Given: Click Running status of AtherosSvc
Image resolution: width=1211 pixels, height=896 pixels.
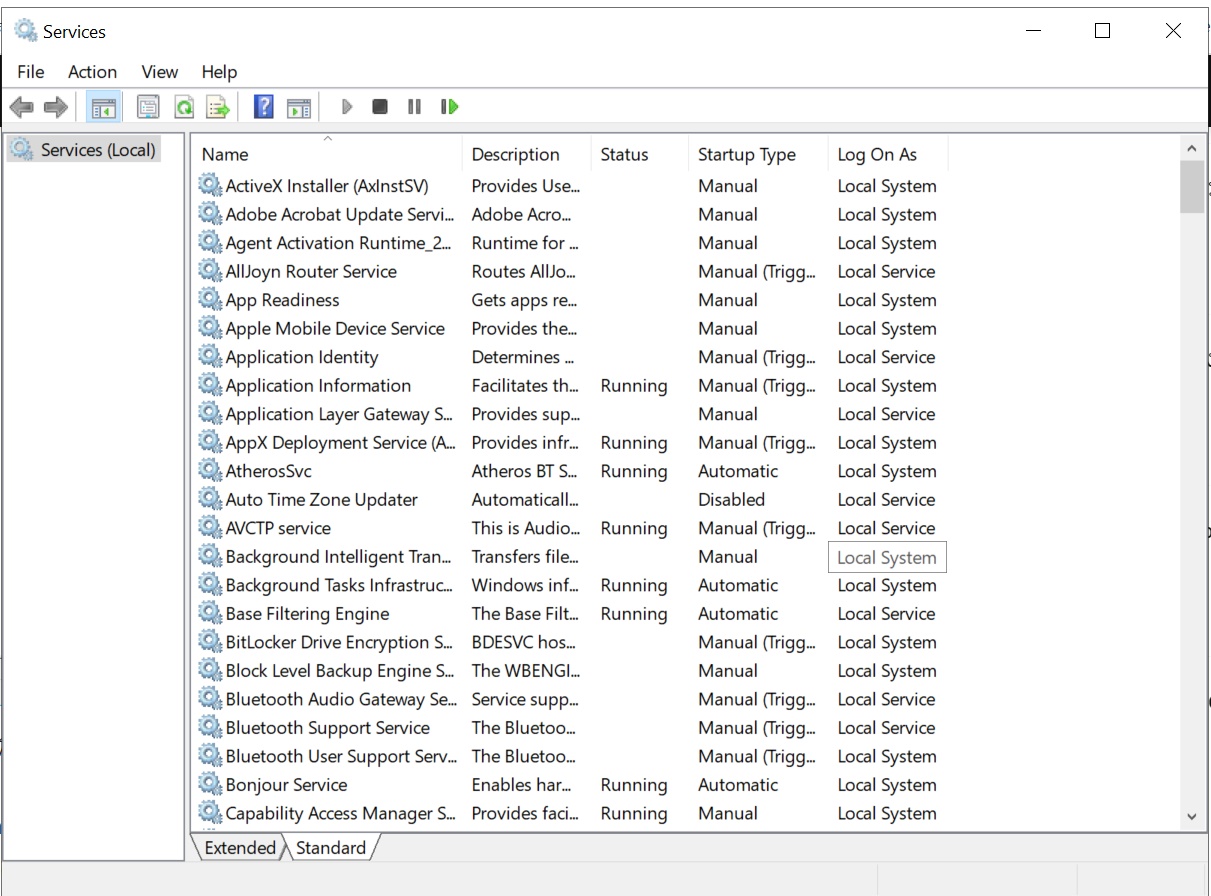Looking at the screenshot, I should click(634, 471).
